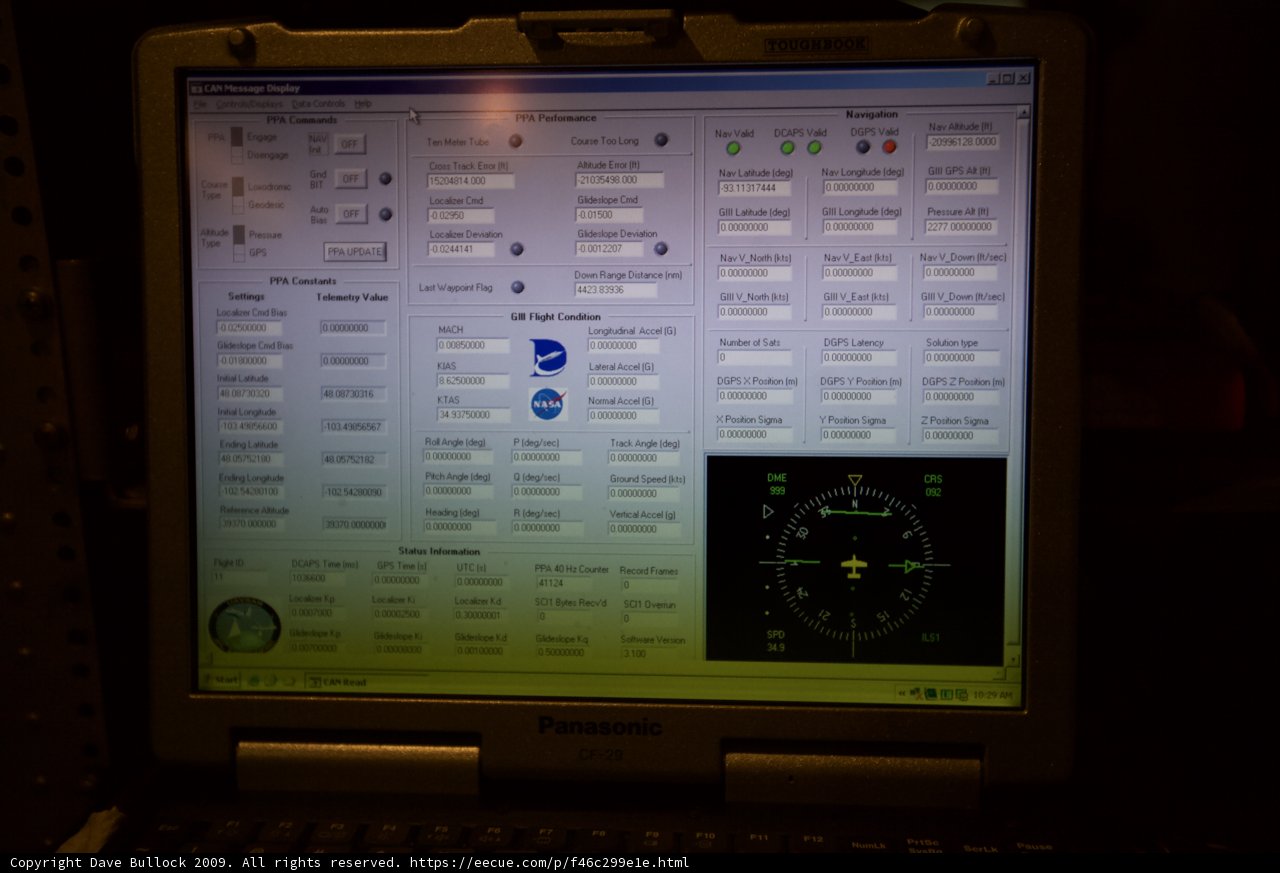Click the Altitude Error value field
This screenshot has width=1280, height=873.
pos(619,180)
